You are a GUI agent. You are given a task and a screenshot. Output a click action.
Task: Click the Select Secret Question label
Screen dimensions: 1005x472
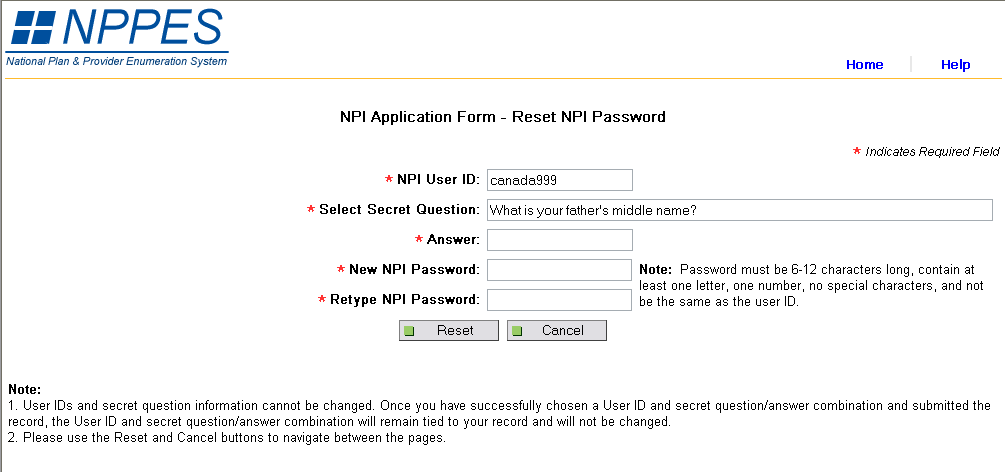point(399,210)
